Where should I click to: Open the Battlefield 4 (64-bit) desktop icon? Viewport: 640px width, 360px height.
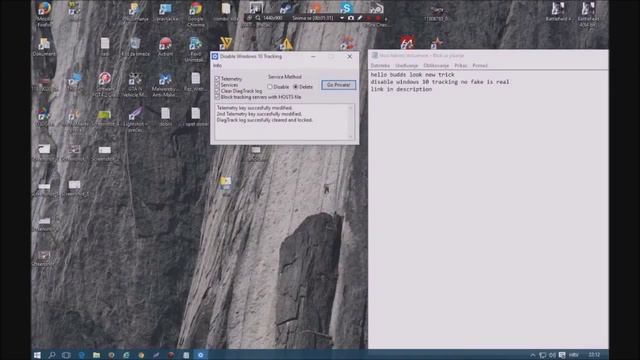[x=588, y=14]
